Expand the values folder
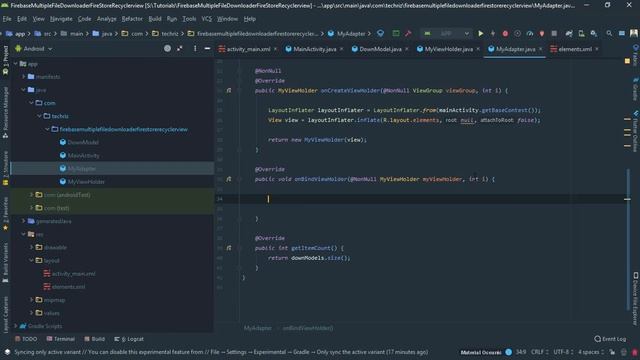Viewport: 640px width, 360px height. 31,313
